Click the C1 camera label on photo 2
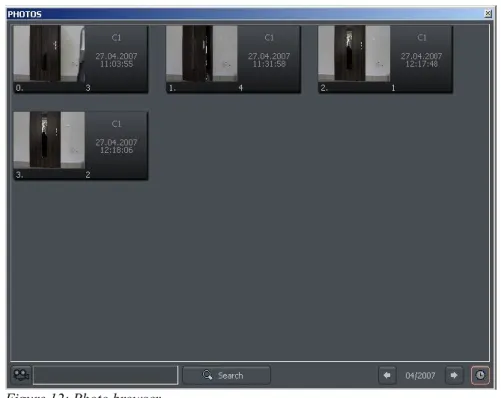The width and height of the screenshot is (501, 398). click(422, 38)
